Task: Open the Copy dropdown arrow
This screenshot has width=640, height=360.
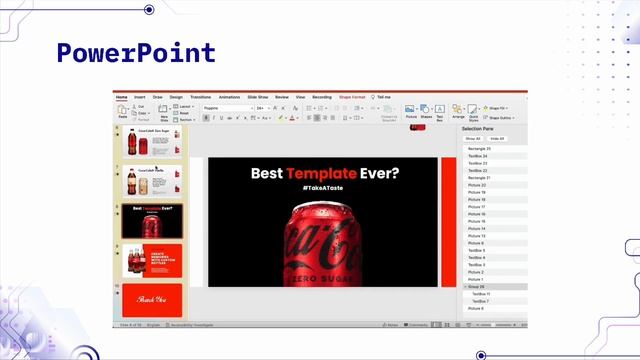Action: (149, 113)
